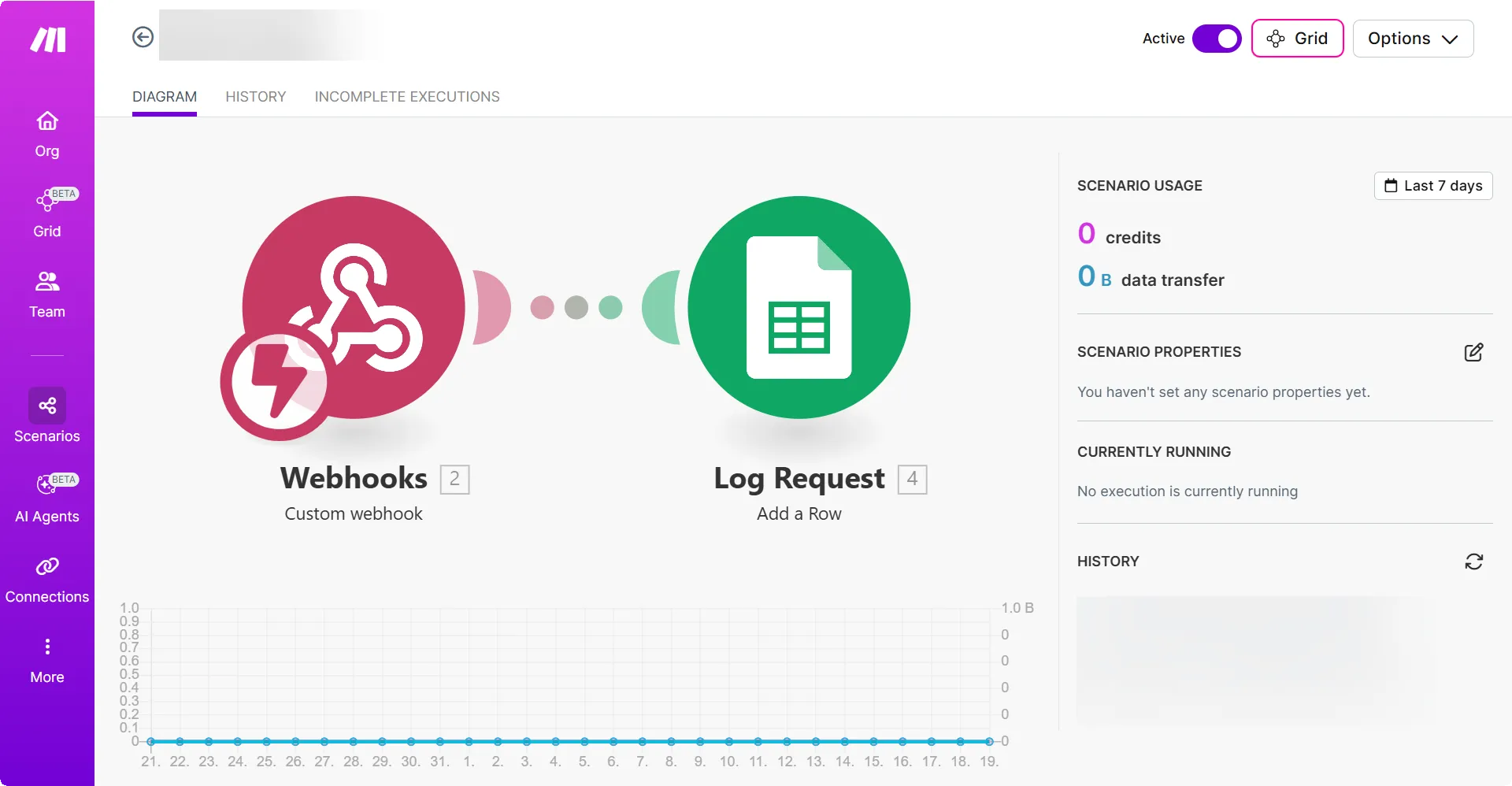This screenshot has width=1512, height=786.
Task: Click the Log Request module title
Action: pos(799,478)
